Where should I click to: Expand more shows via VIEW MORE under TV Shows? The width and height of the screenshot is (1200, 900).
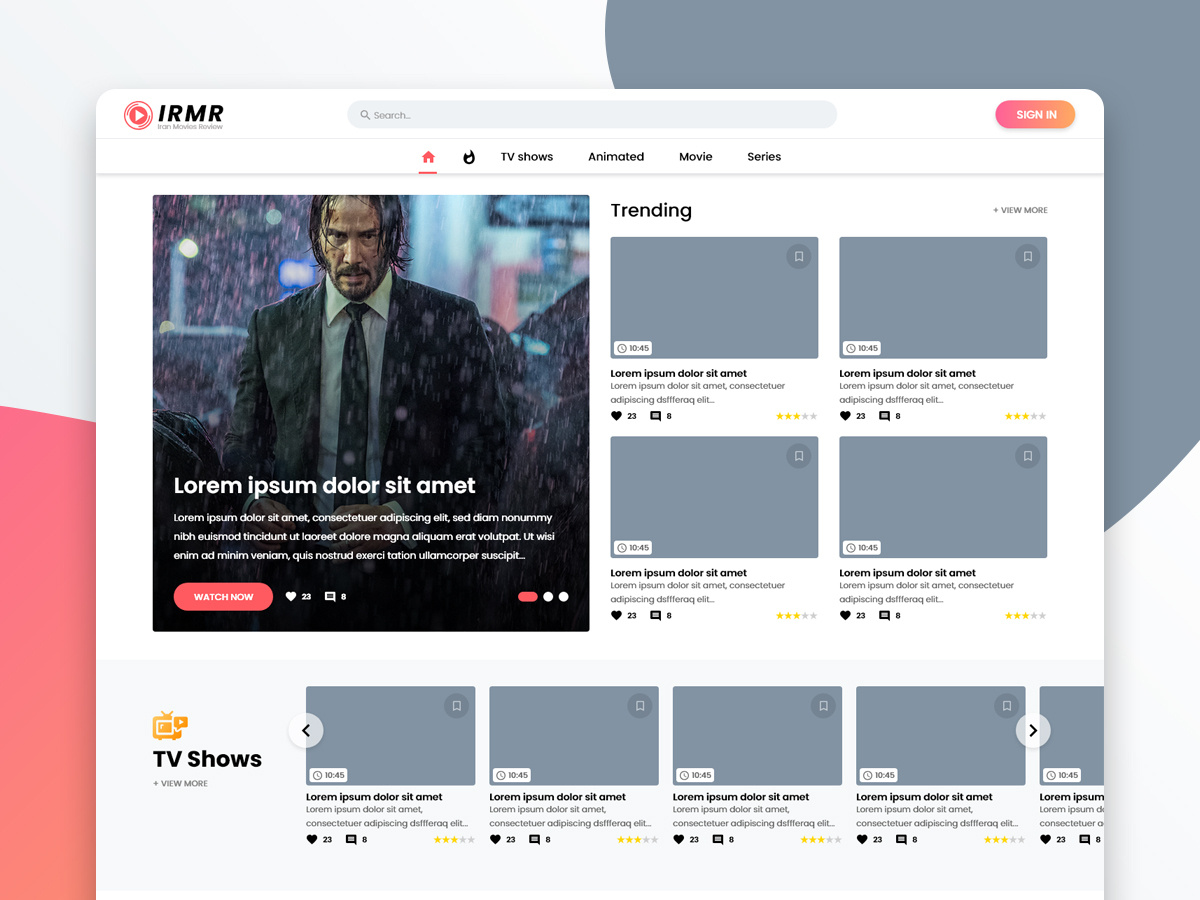pos(180,783)
